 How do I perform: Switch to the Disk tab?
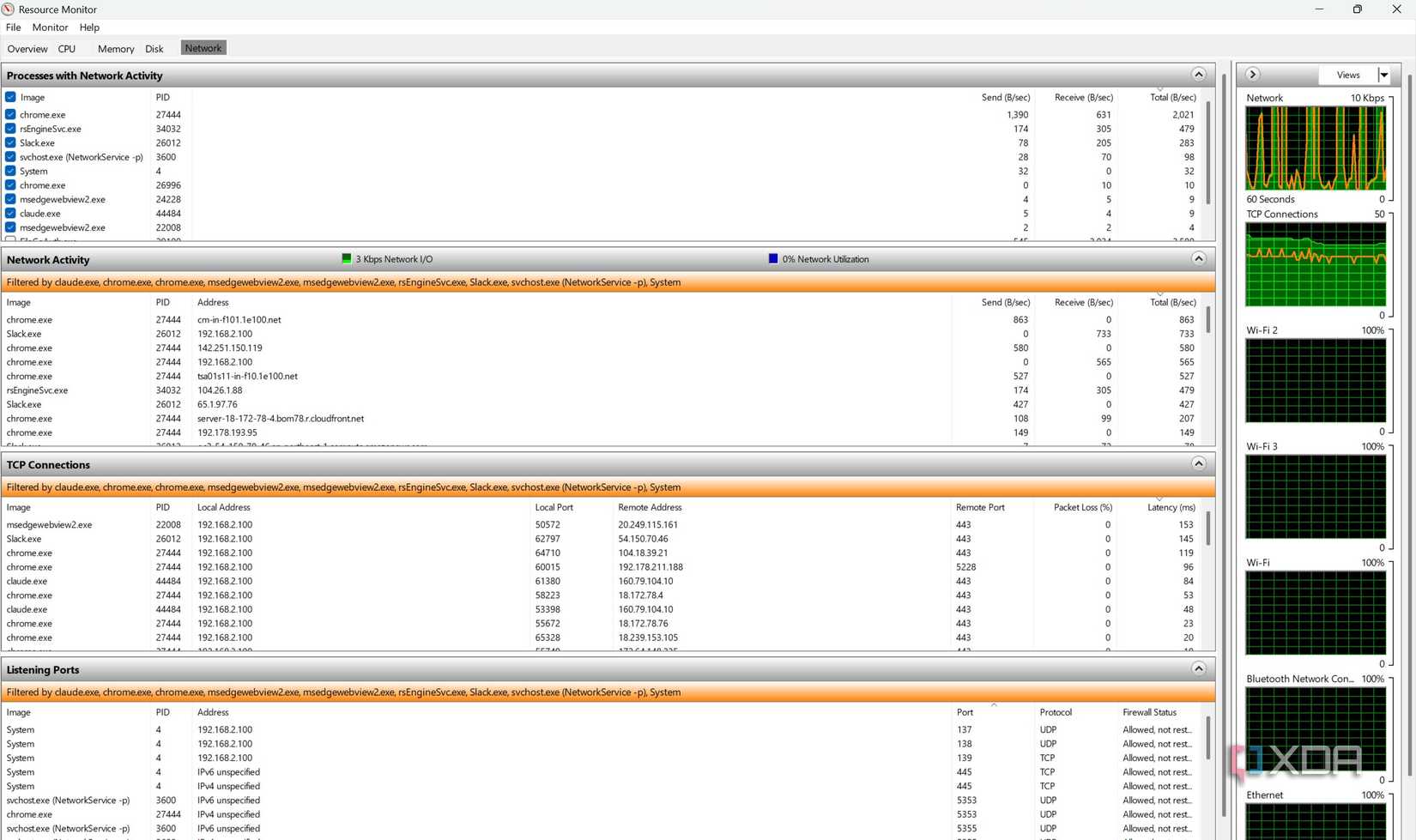[x=154, y=49]
